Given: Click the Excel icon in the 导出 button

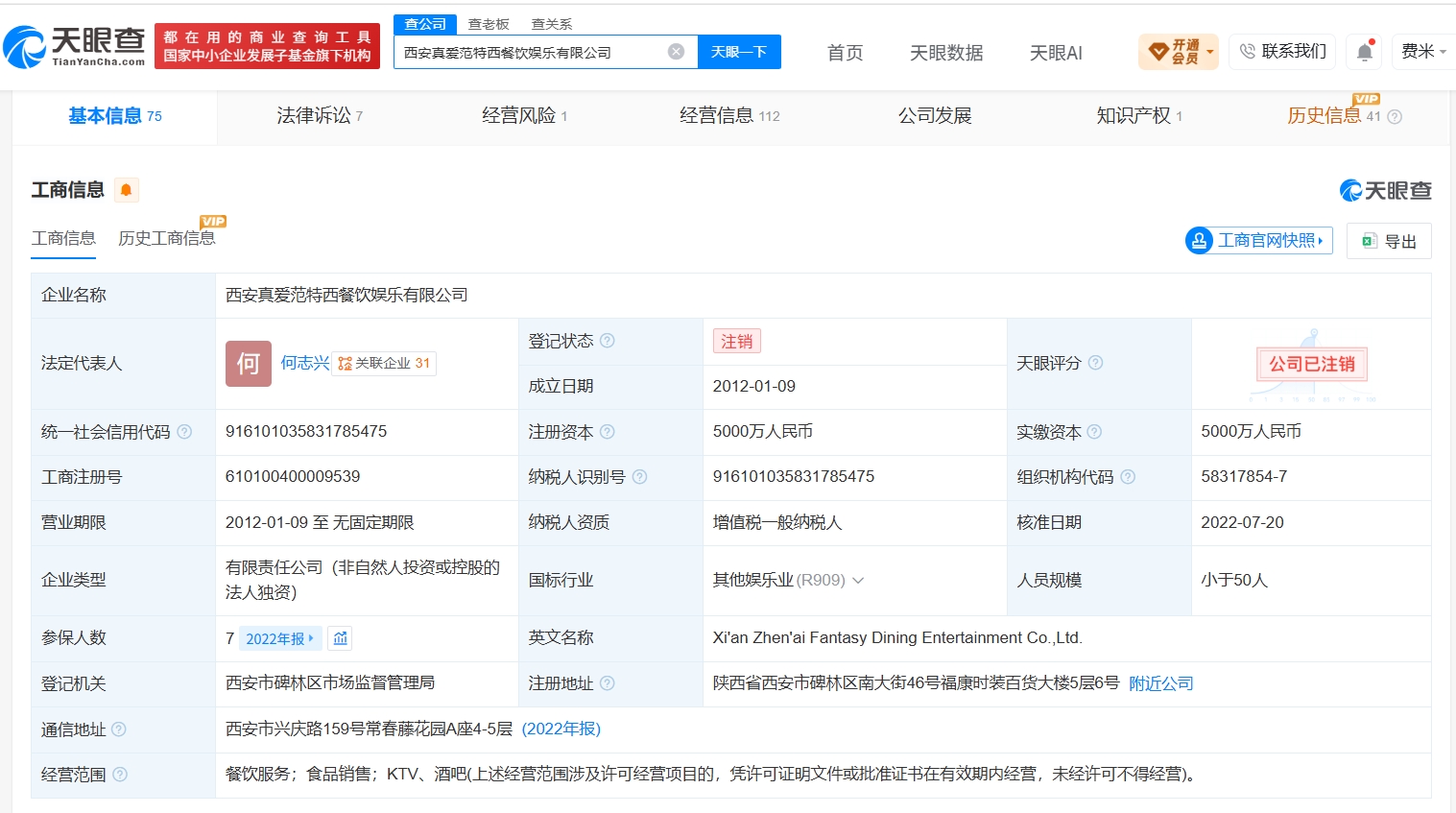Looking at the screenshot, I should [x=1370, y=241].
